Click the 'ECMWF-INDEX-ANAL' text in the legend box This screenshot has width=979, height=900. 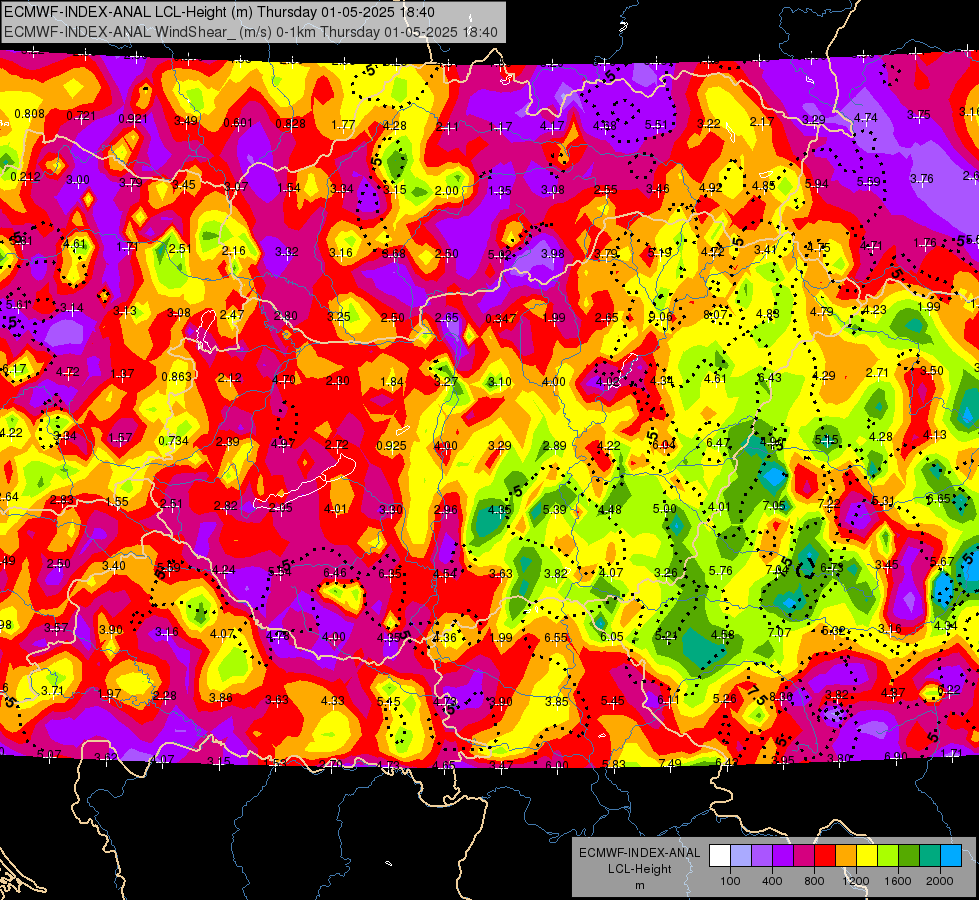[639, 853]
